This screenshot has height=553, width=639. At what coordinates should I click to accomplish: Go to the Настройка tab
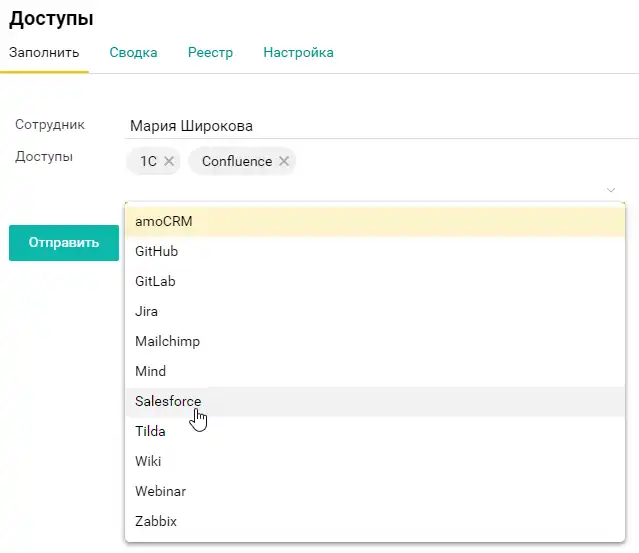click(298, 53)
